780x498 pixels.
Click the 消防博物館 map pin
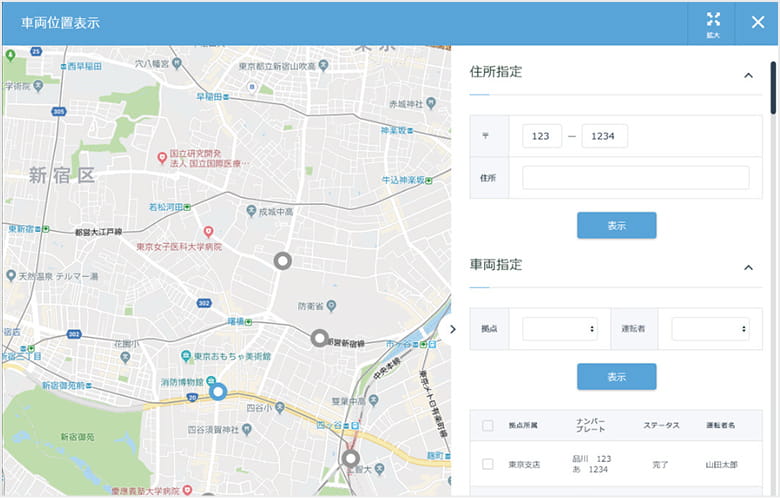point(211,381)
